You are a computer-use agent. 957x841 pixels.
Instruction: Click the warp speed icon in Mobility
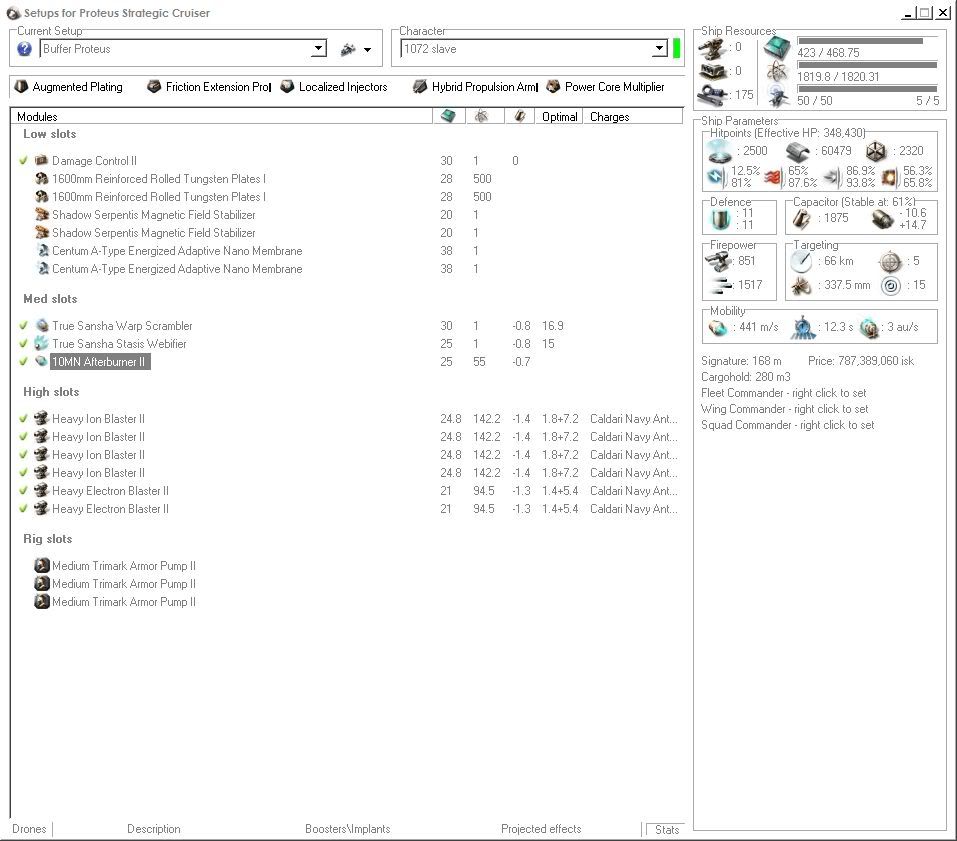[869, 327]
